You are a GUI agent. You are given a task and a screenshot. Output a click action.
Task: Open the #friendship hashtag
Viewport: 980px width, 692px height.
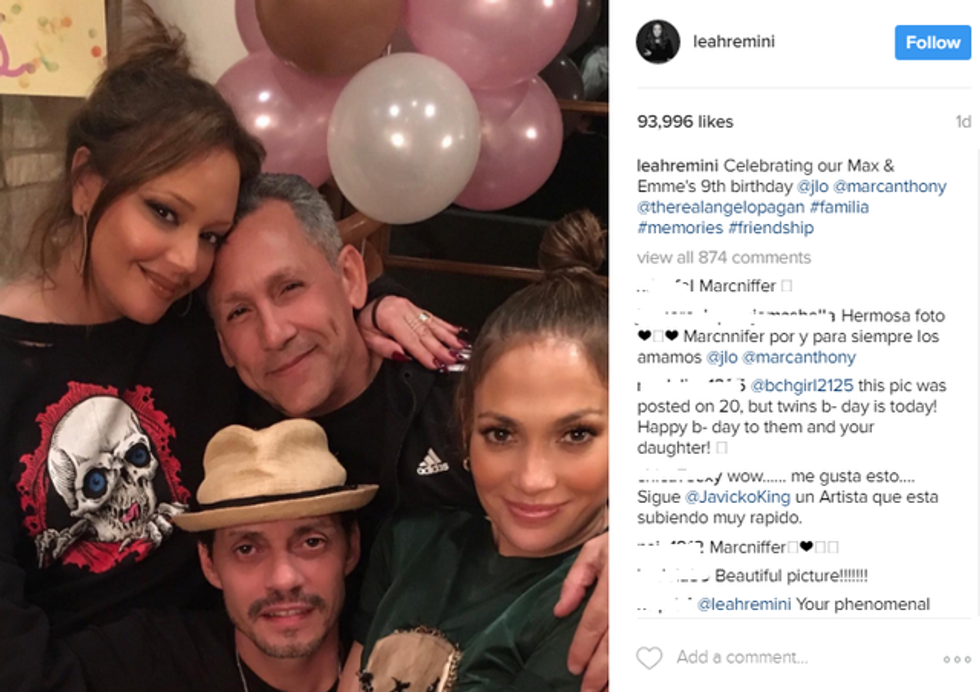point(771,228)
